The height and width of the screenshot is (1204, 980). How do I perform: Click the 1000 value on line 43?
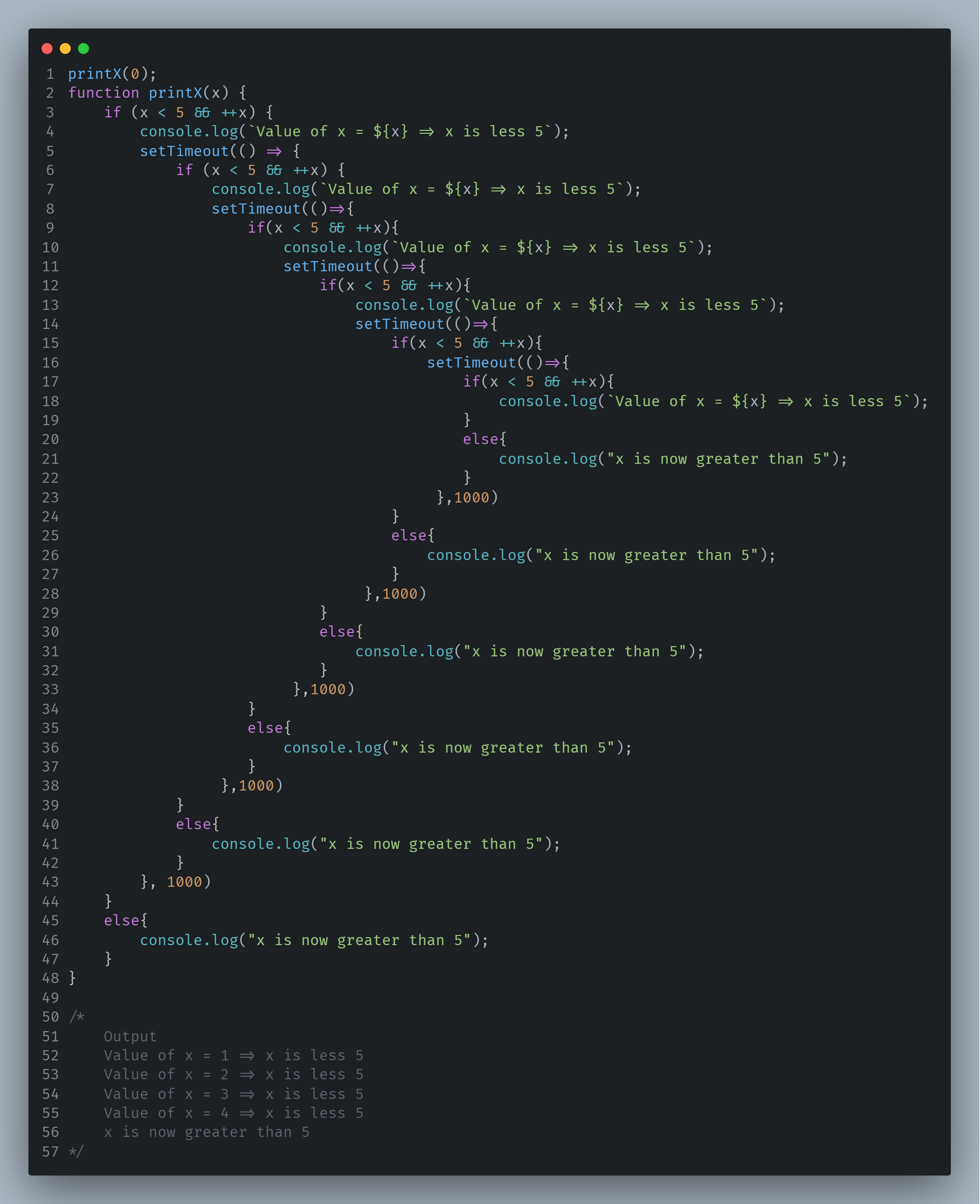(184, 882)
